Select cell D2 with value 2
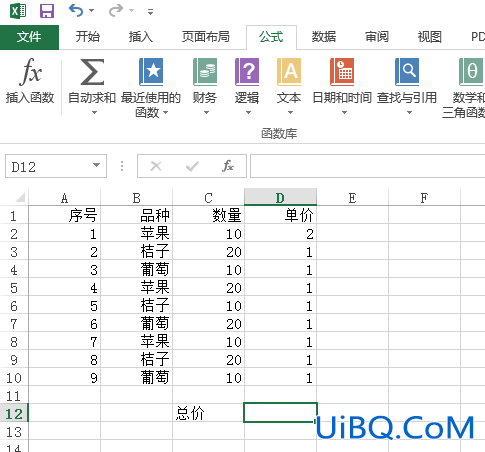Viewport: 485px width, 452px height. 280,233
